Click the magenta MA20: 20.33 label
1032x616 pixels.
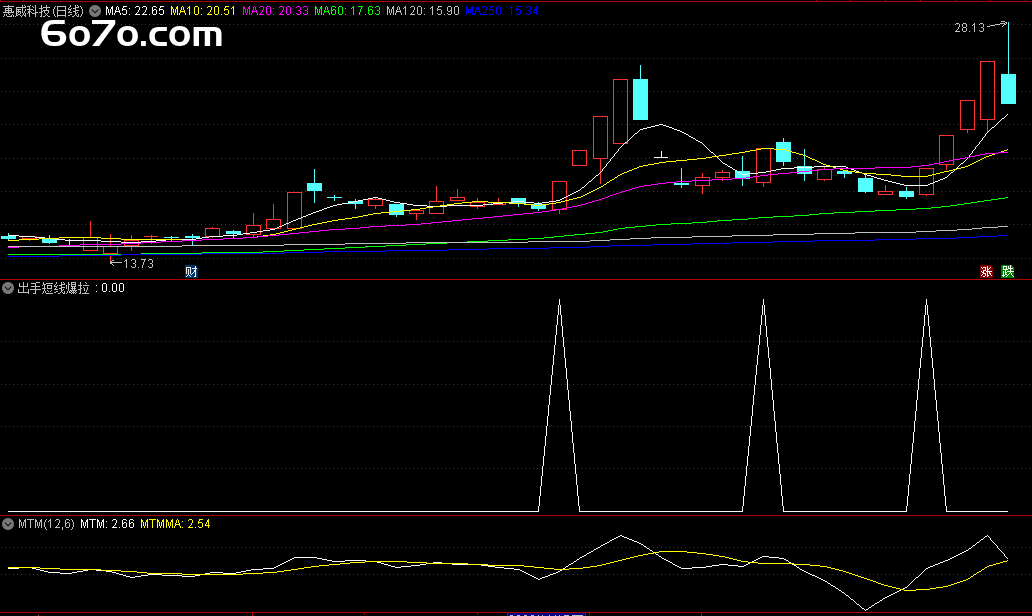[x=275, y=10]
